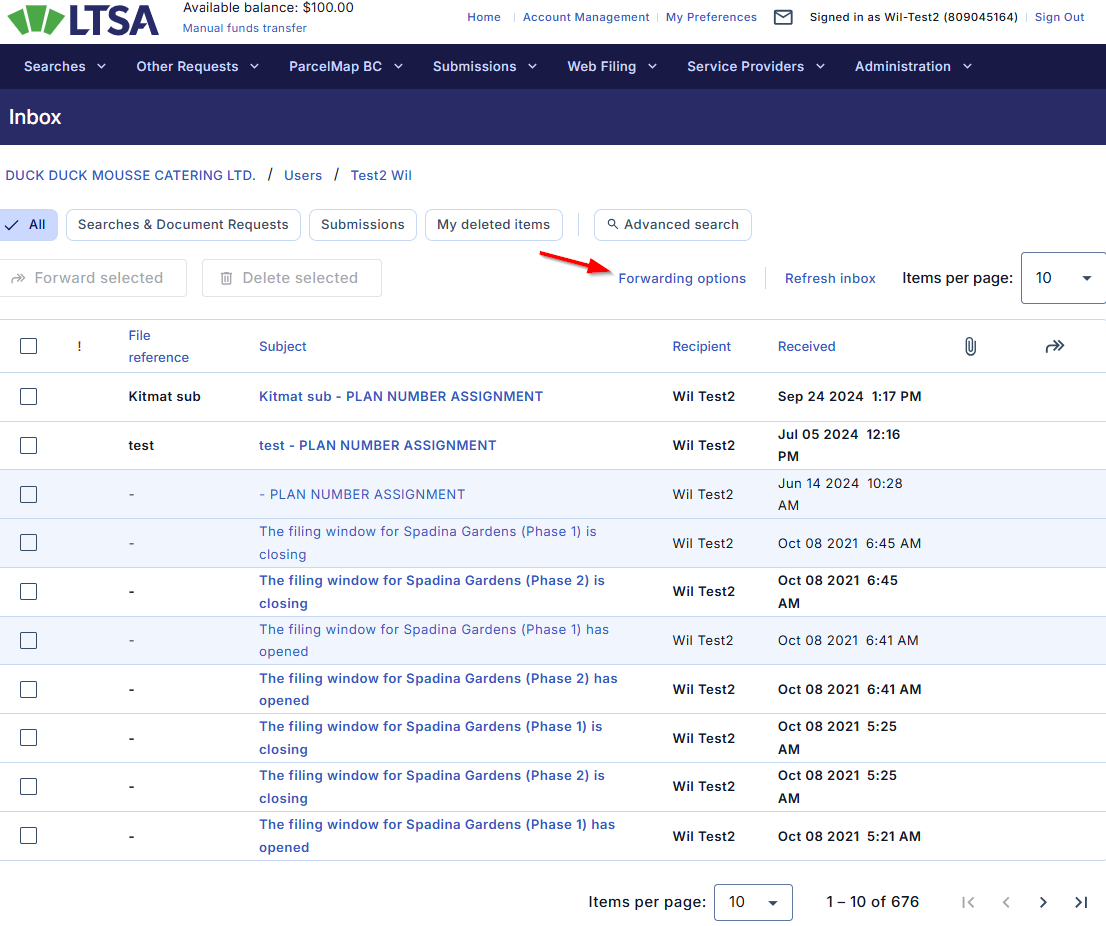The height and width of the screenshot is (926, 1106).
Task: Open Kitmat sub - PLAN NUMBER ASSIGNMENT message
Action: [x=400, y=397]
